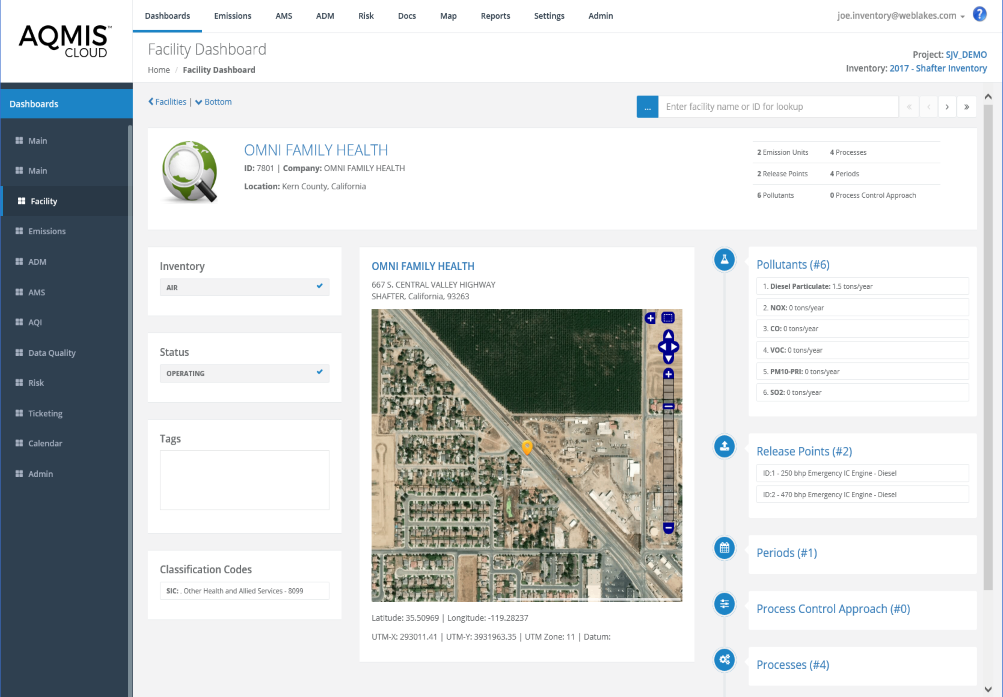Open the Settings top menu
1003x697 pixels.
(x=549, y=16)
